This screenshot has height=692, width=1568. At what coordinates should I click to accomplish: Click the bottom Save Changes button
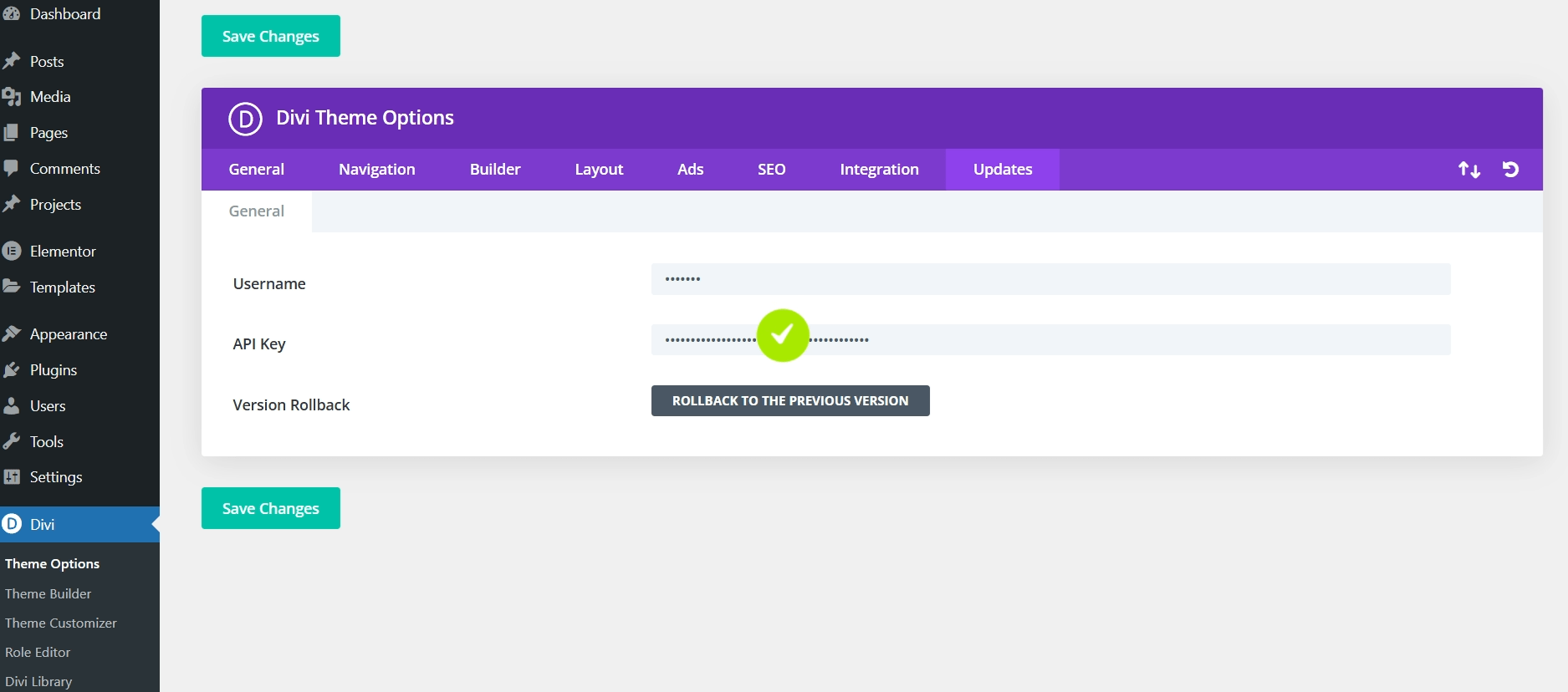271,508
